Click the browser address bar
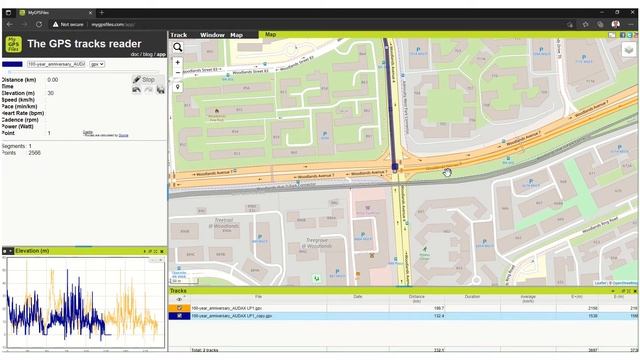 306,24
